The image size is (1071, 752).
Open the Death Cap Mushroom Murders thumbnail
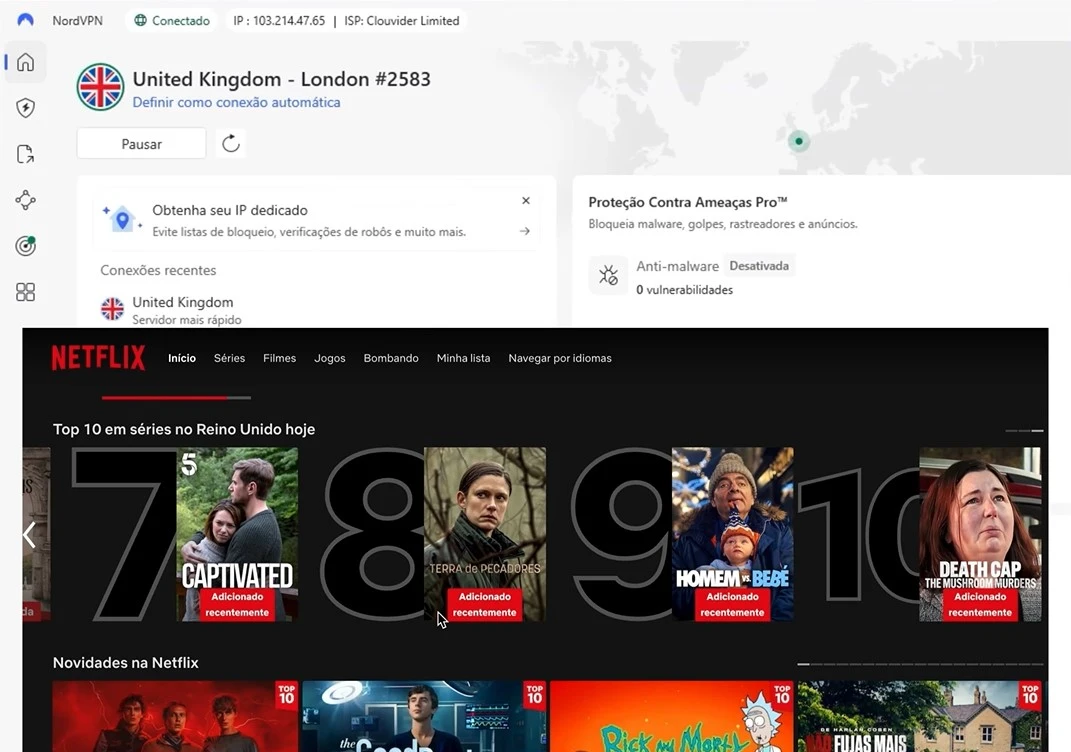pyautogui.click(x=980, y=534)
